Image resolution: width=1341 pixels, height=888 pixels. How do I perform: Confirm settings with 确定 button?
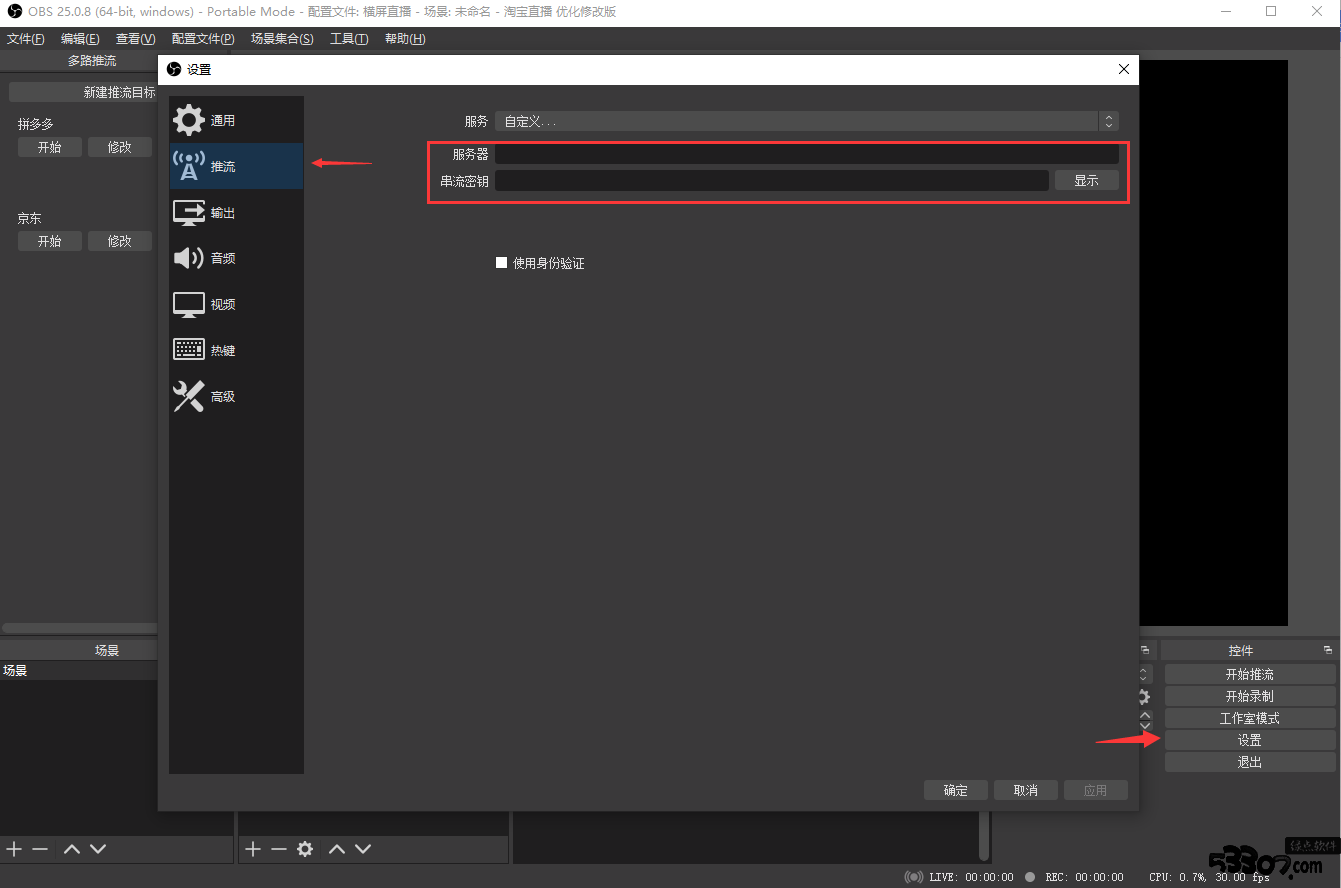tap(956, 790)
